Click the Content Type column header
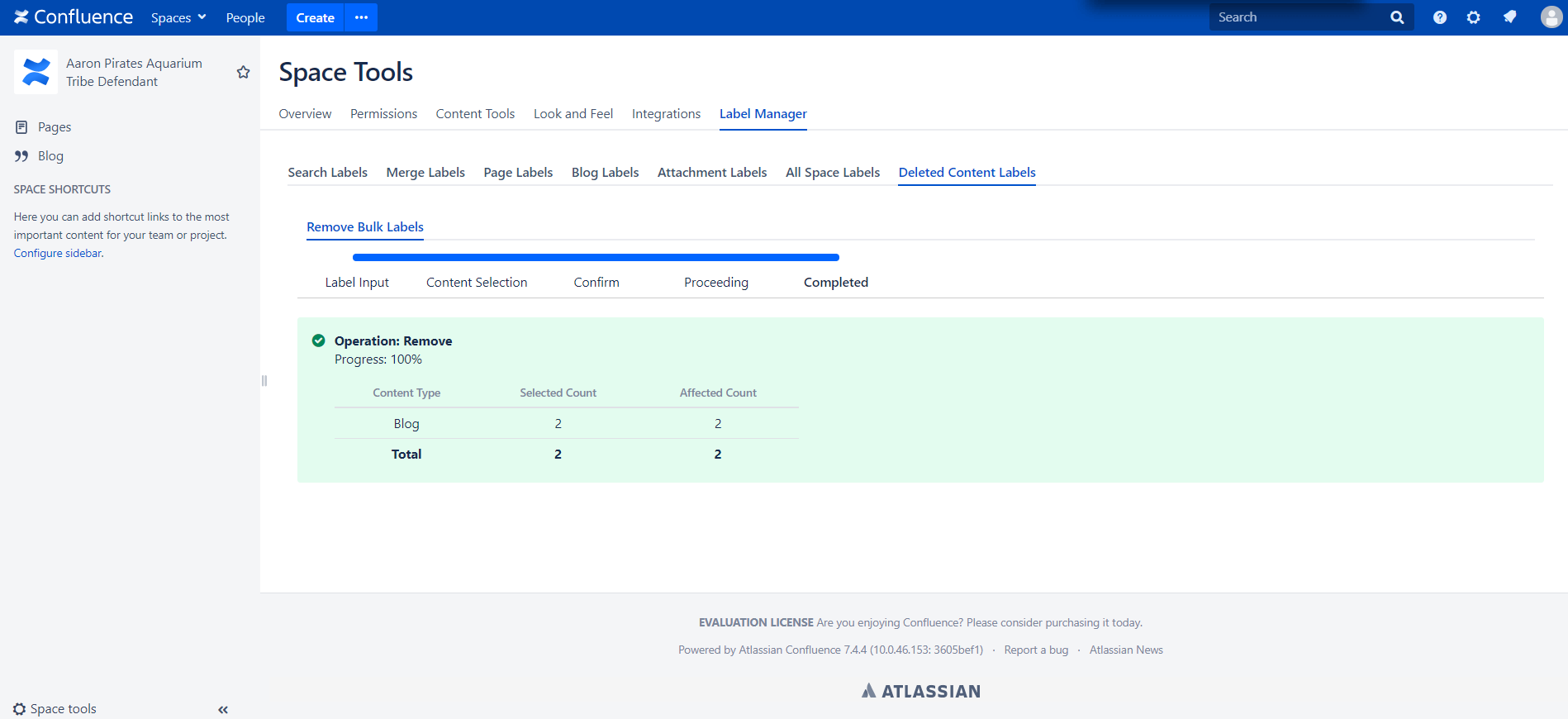Viewport: 1568px width, 719px height. point(406,393)
